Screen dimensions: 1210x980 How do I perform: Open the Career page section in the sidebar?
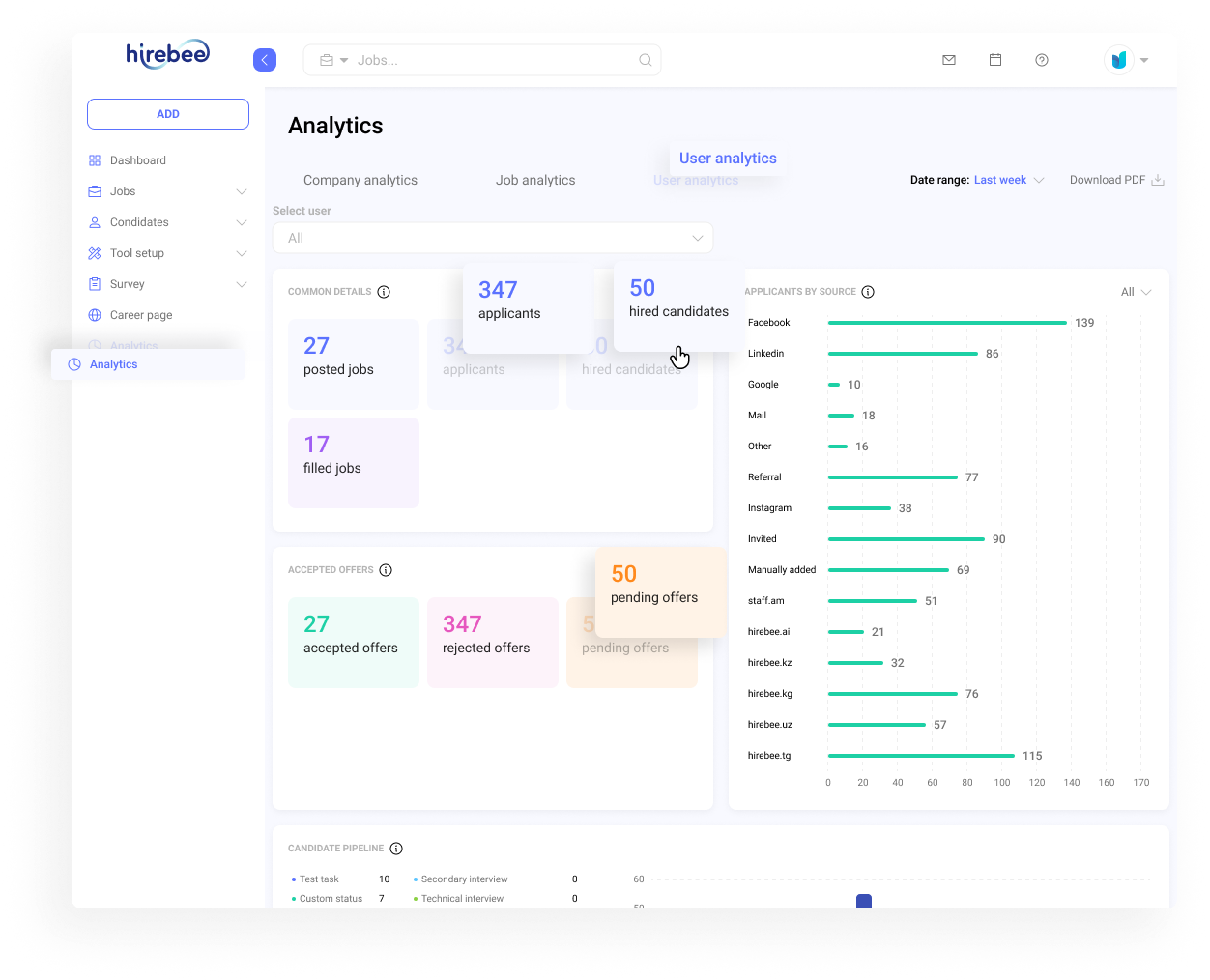(140, 314)
